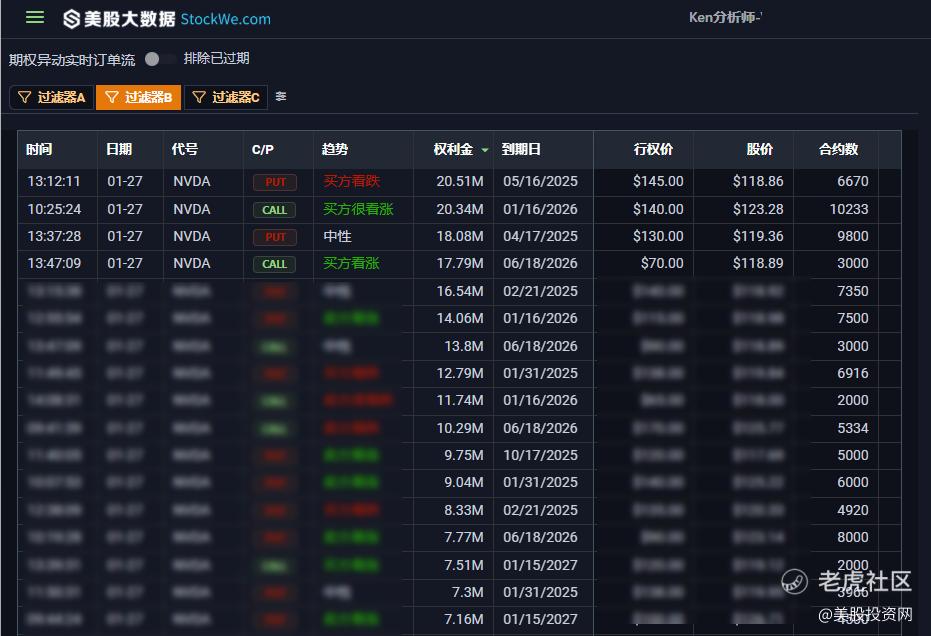Open the hamburger menu icon
The width and height of the screenshot is (931, 636).
click(35, 18)
